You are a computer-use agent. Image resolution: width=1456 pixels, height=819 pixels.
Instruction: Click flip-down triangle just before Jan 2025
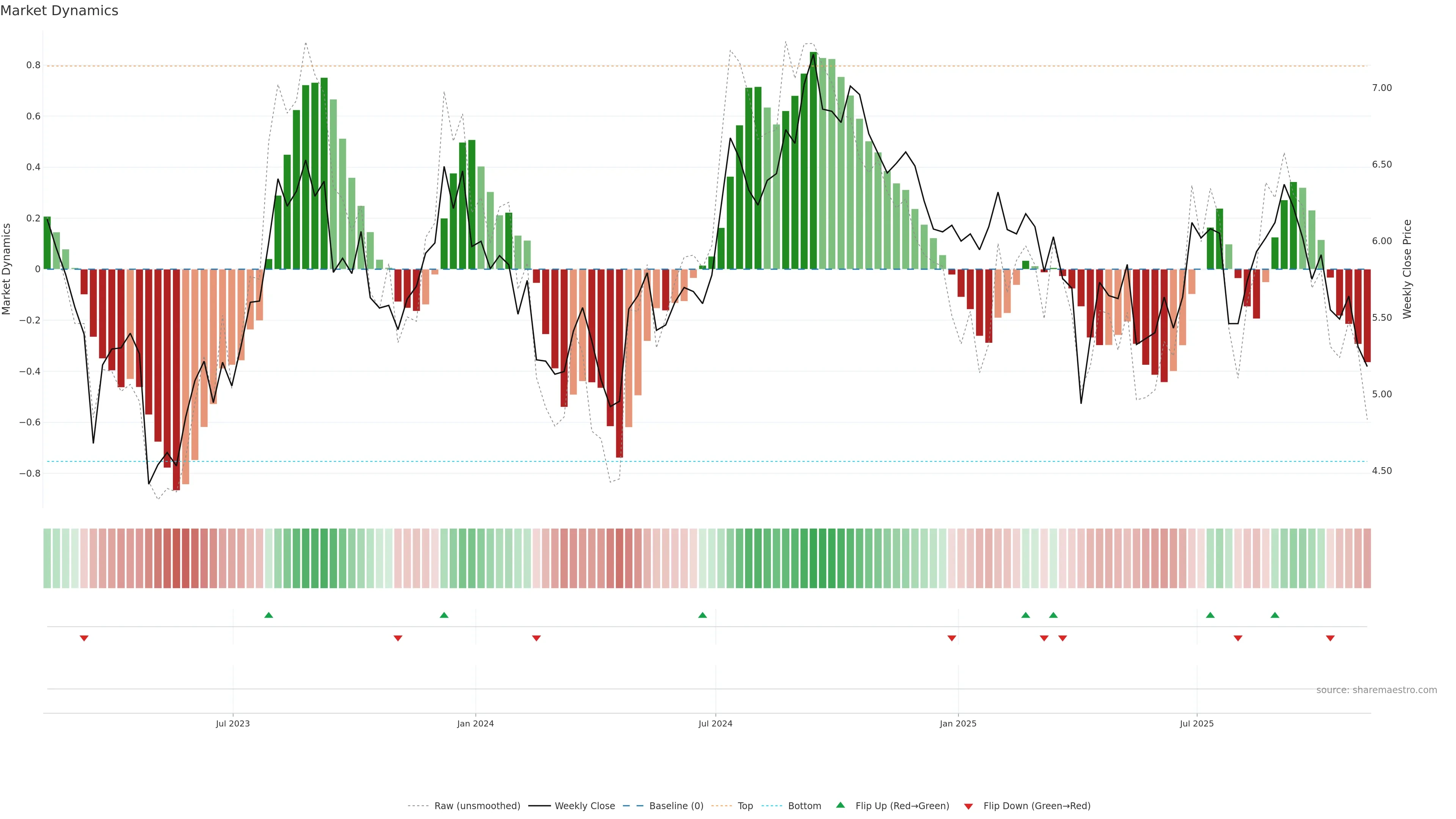coord(952,638)
